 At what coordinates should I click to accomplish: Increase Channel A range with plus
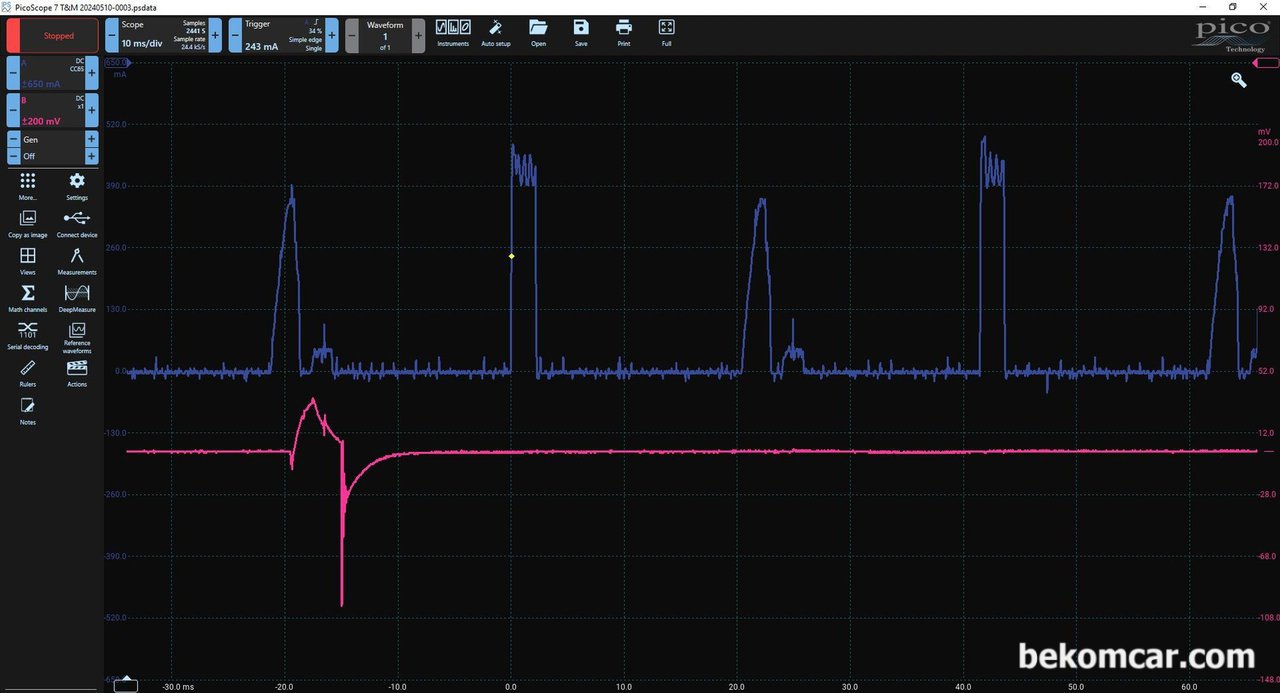92,73
